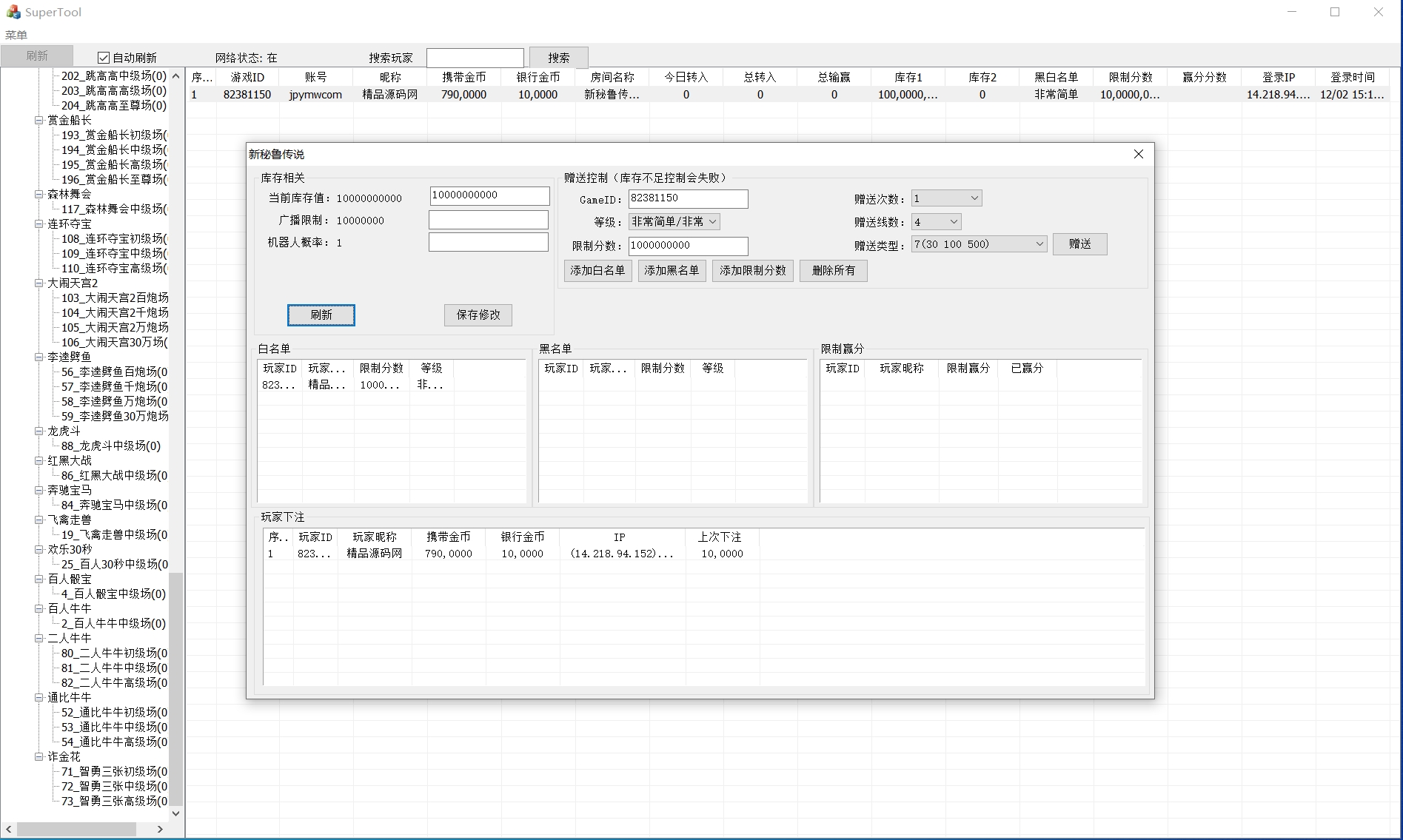Click the 搜索玩家 input field
This screenshot has height=840, width=1403.
point(475,58)
